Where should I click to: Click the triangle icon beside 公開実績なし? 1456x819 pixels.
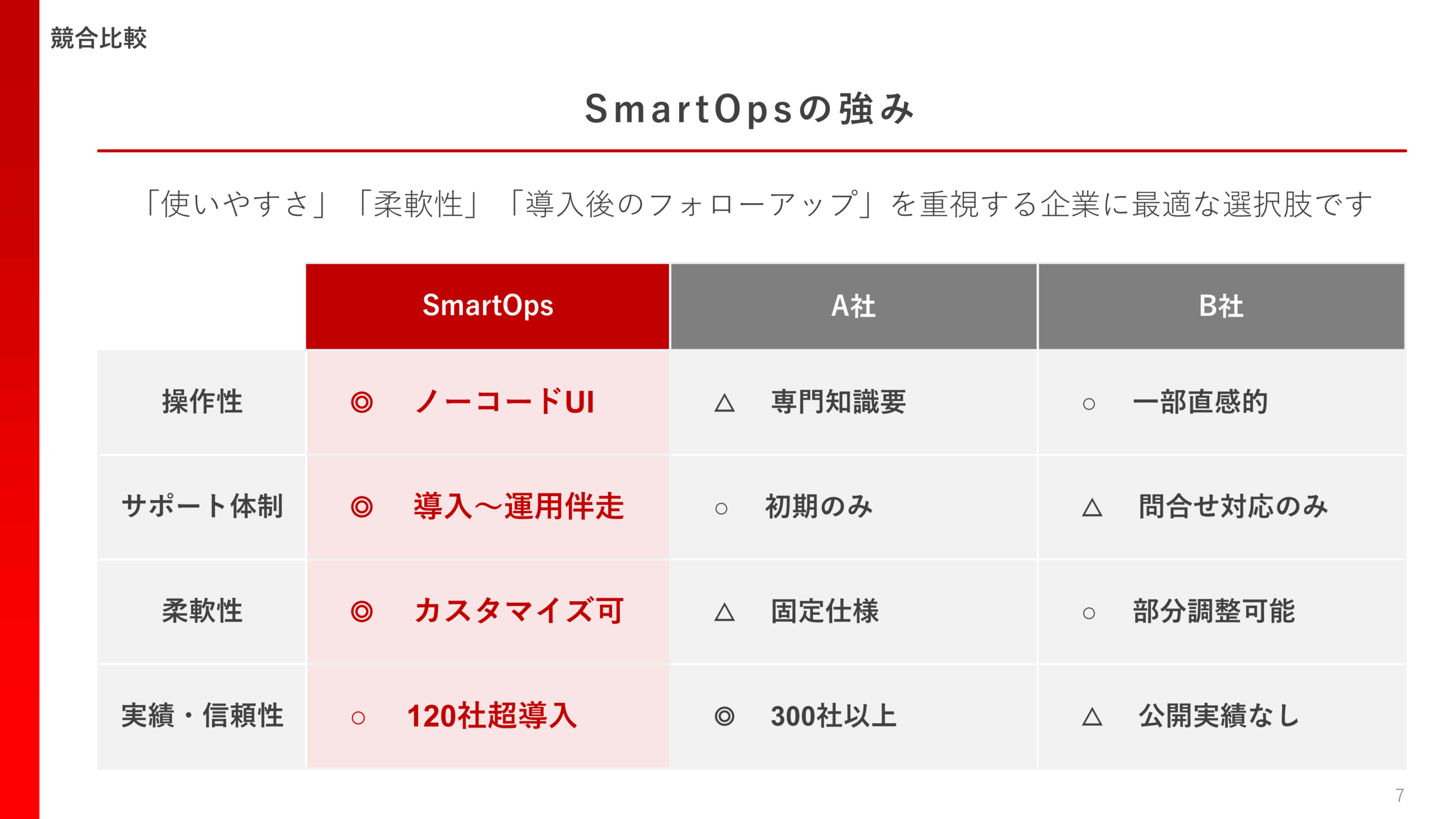tap(1092, 717)
